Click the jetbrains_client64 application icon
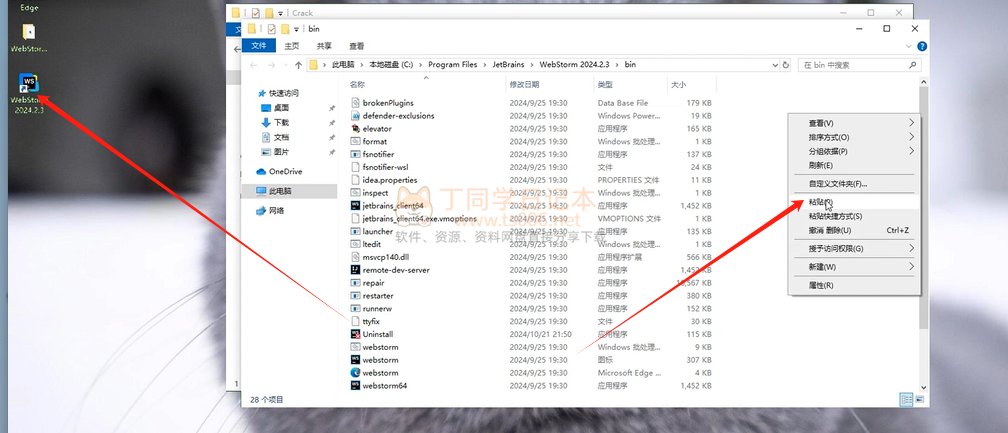This screenshot has height=433, width=1008. point(356,206)
